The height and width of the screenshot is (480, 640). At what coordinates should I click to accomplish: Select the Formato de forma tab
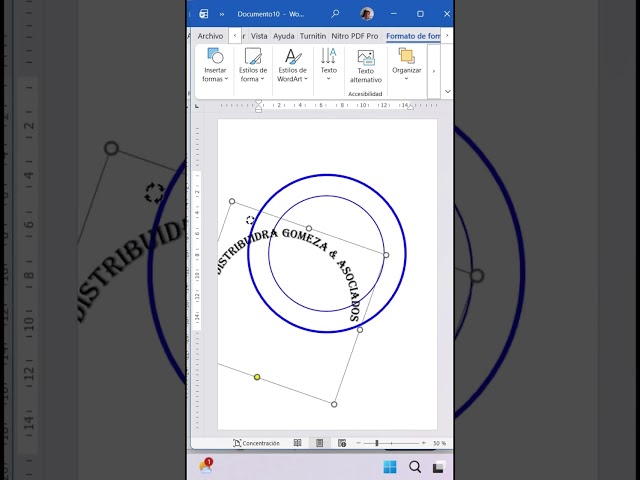pyautogui.click(x=413, y=36)
